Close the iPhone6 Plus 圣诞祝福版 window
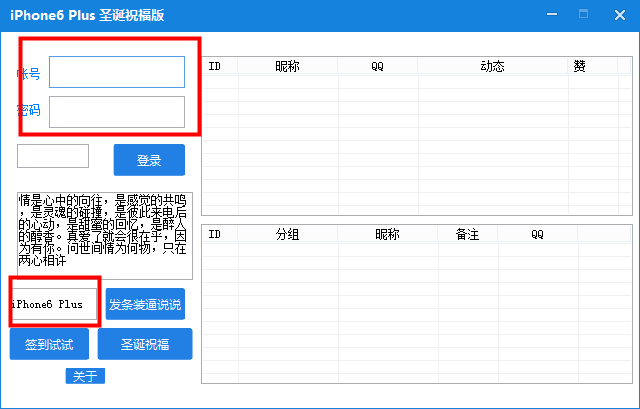 pyautogui.click(x=620, y=15)
